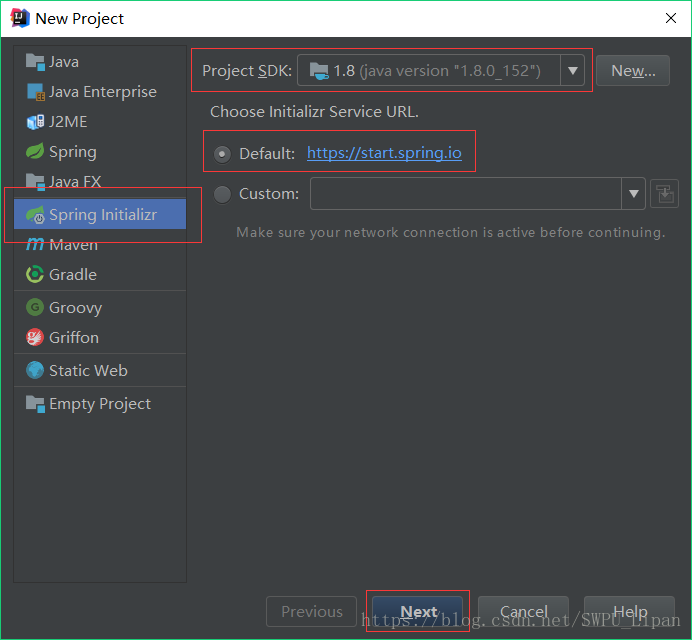Click the SDK folder icon in combo box
The width and height of the screenshot is (692, 640).
[319, 71]
